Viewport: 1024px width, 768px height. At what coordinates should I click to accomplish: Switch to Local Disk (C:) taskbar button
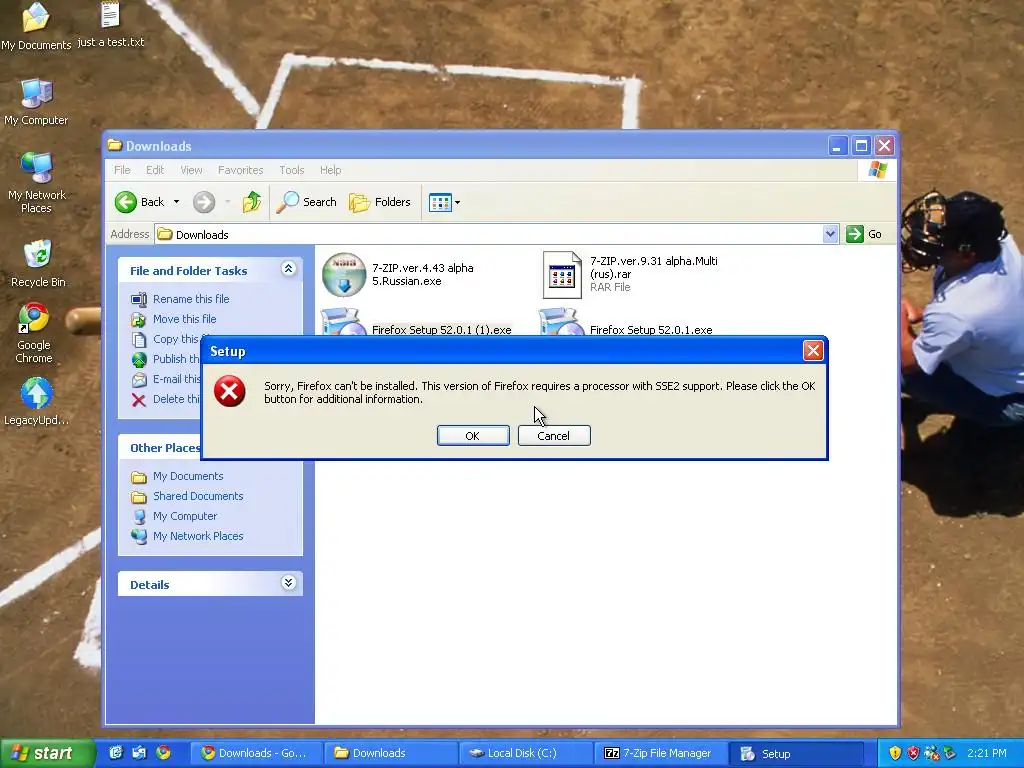coord(526,753)
